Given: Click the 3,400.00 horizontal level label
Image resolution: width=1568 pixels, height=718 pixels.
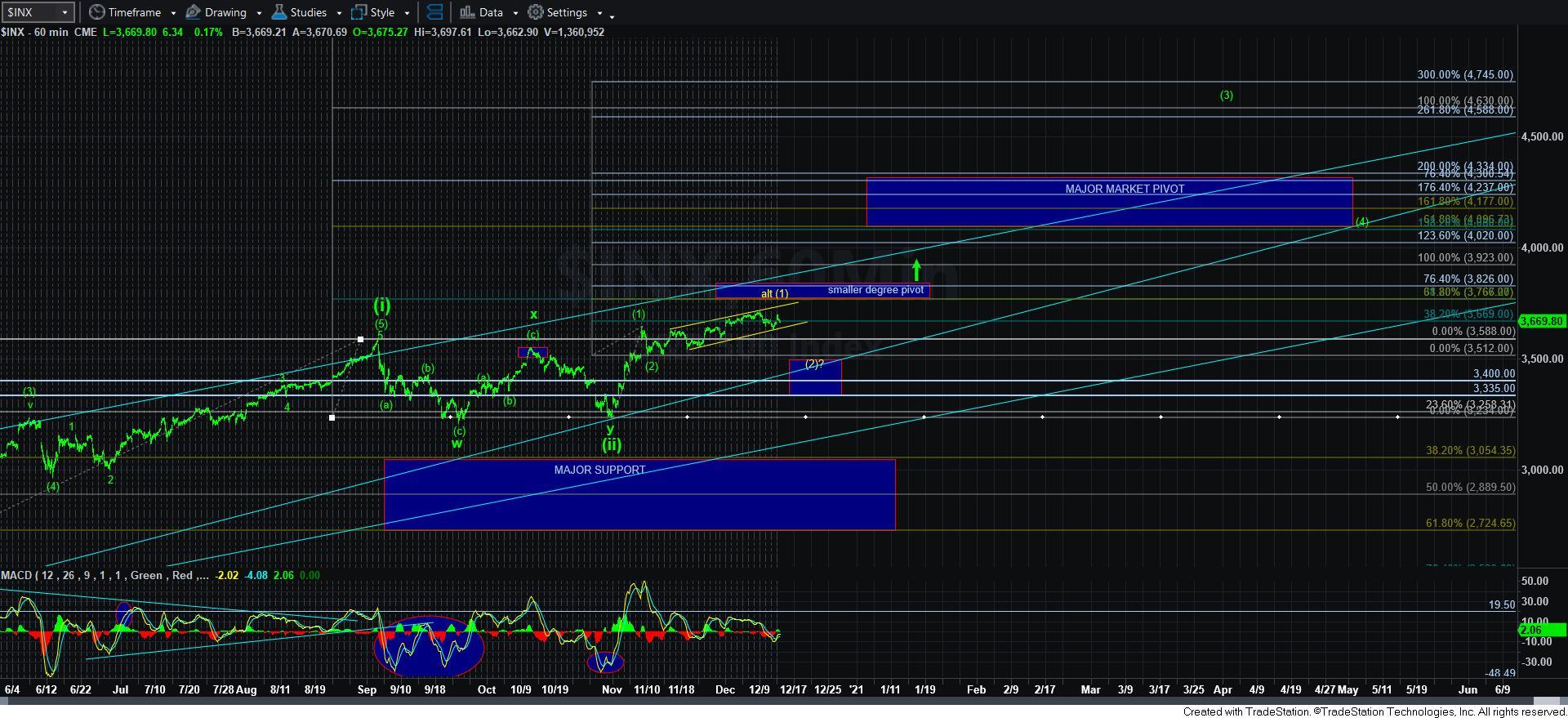Looking at the screenshot, I should [x=1494, y=373].
